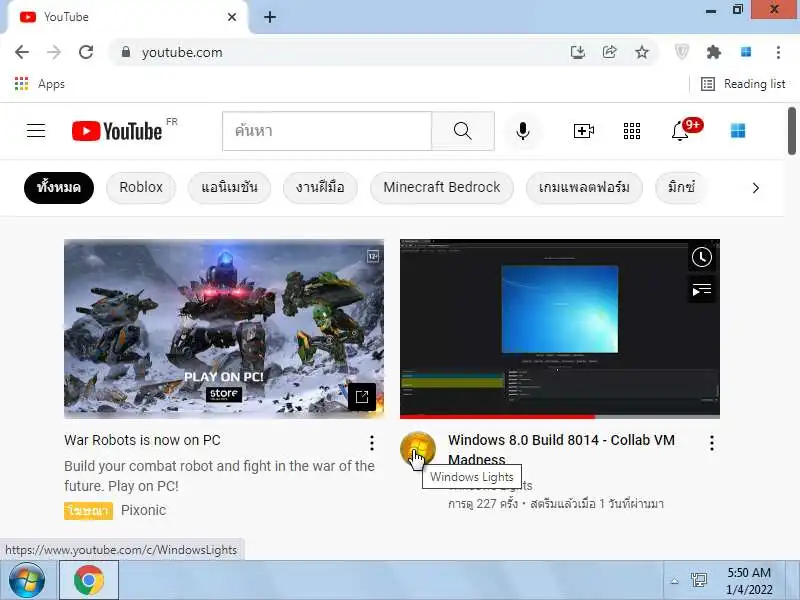Open the shield extension icon

tap(682, 52)
